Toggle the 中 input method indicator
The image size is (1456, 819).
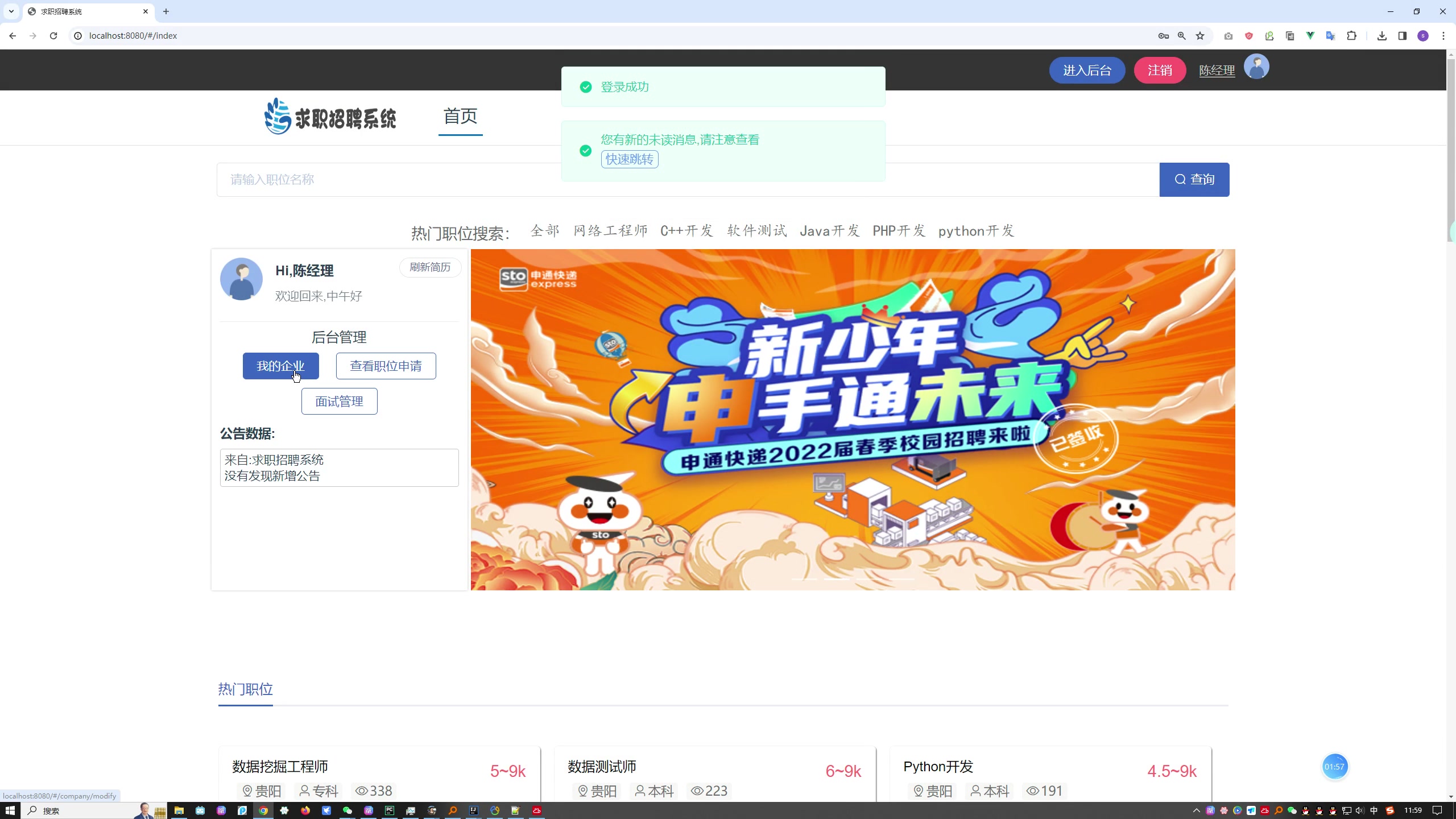(x=1374, y=810)
